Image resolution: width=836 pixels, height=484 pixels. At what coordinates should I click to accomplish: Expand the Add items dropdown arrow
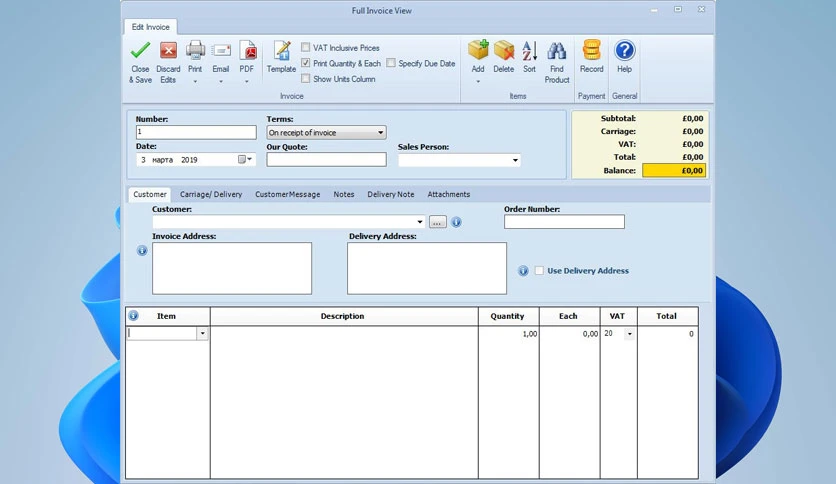(478, 82)
